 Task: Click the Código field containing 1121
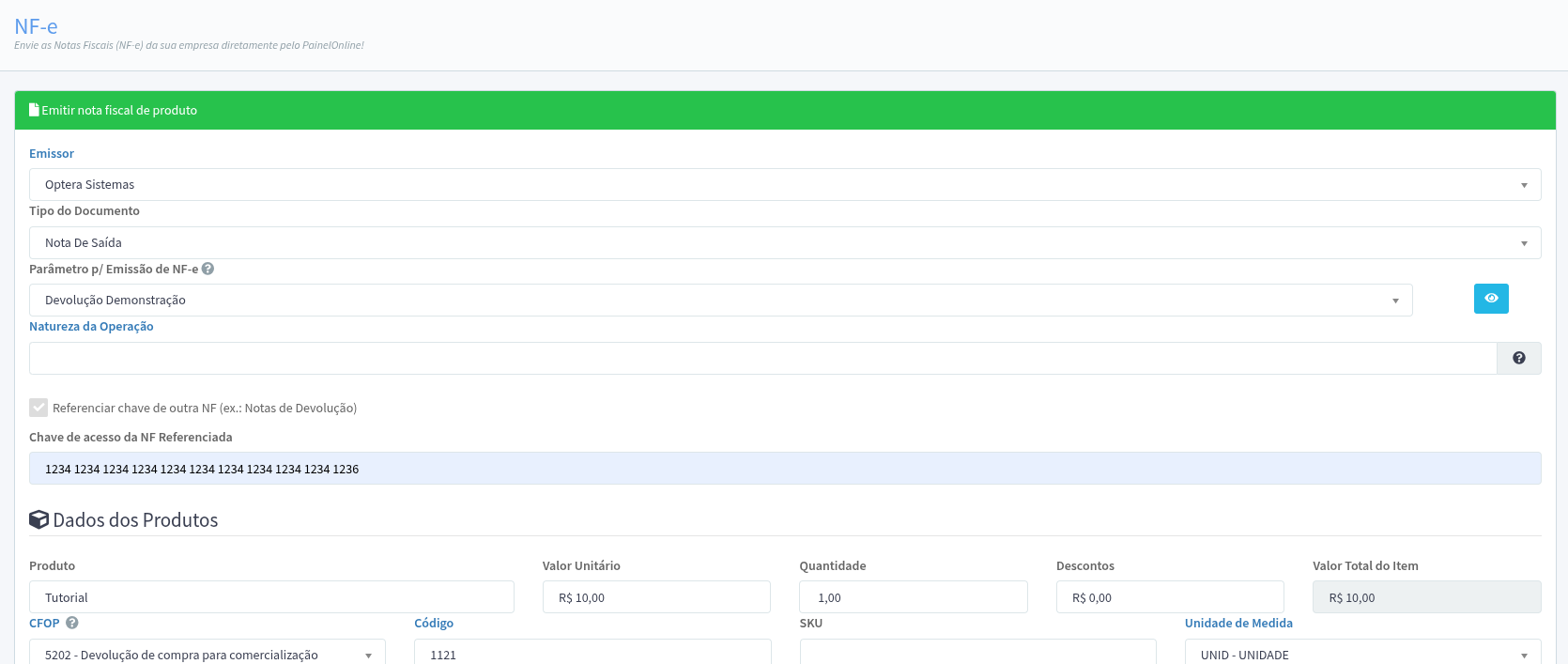click(592, 654)
